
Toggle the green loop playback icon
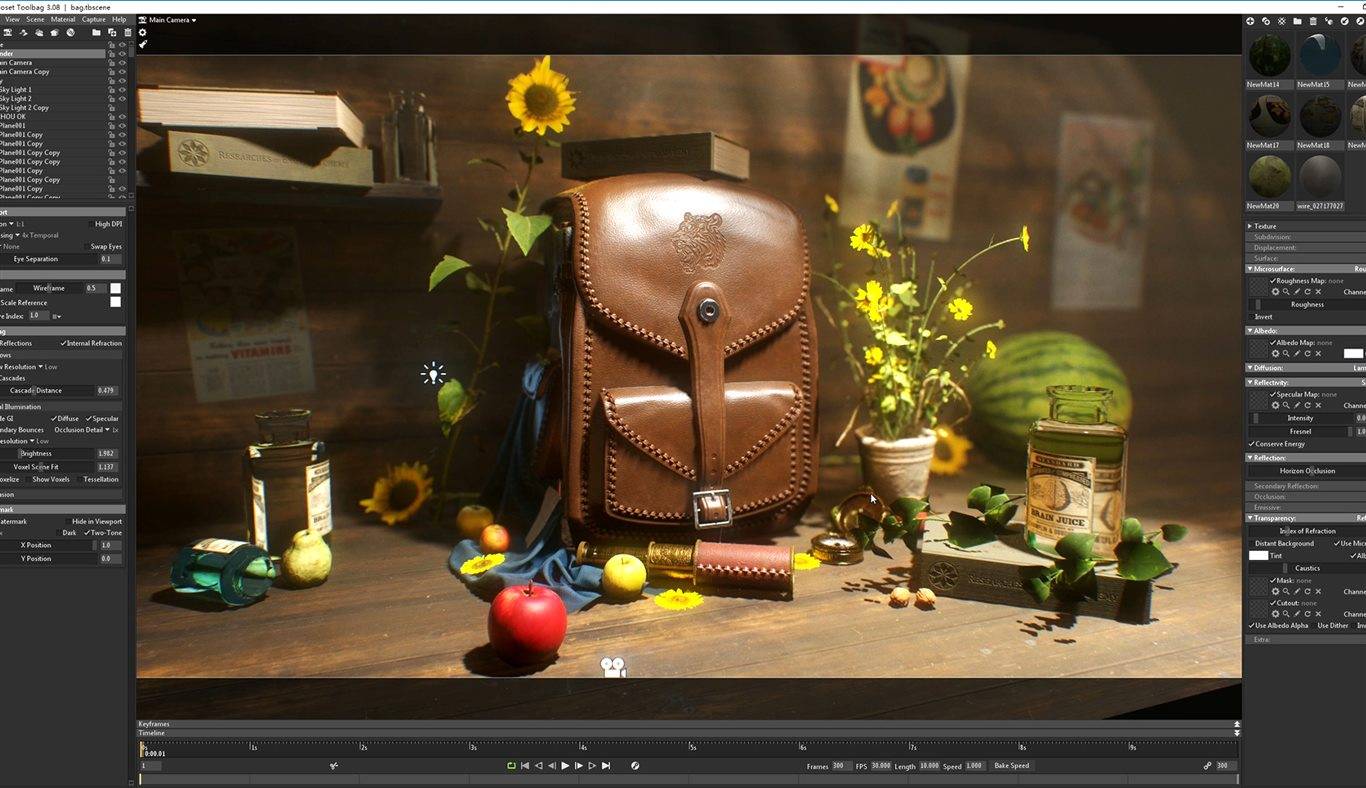click(511, 766)
